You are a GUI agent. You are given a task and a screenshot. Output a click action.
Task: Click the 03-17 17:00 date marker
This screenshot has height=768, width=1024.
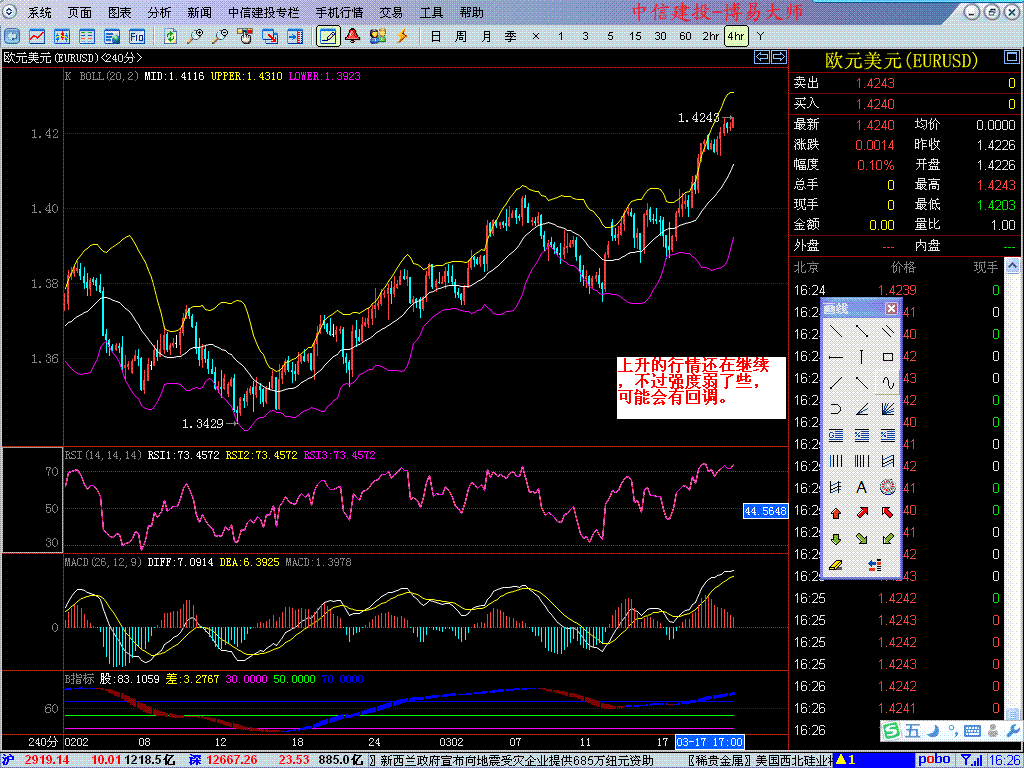coord(709,742)
